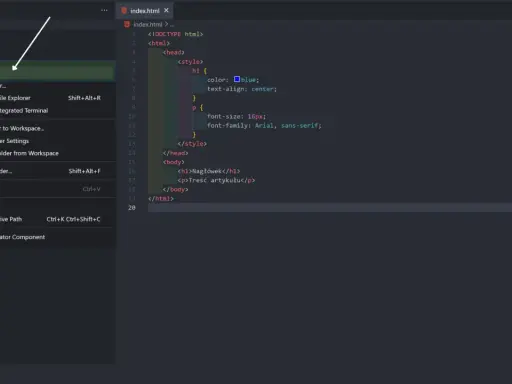Click the opening <body> tag line
This screenshot has height=384, width=512.
(173, 162)
